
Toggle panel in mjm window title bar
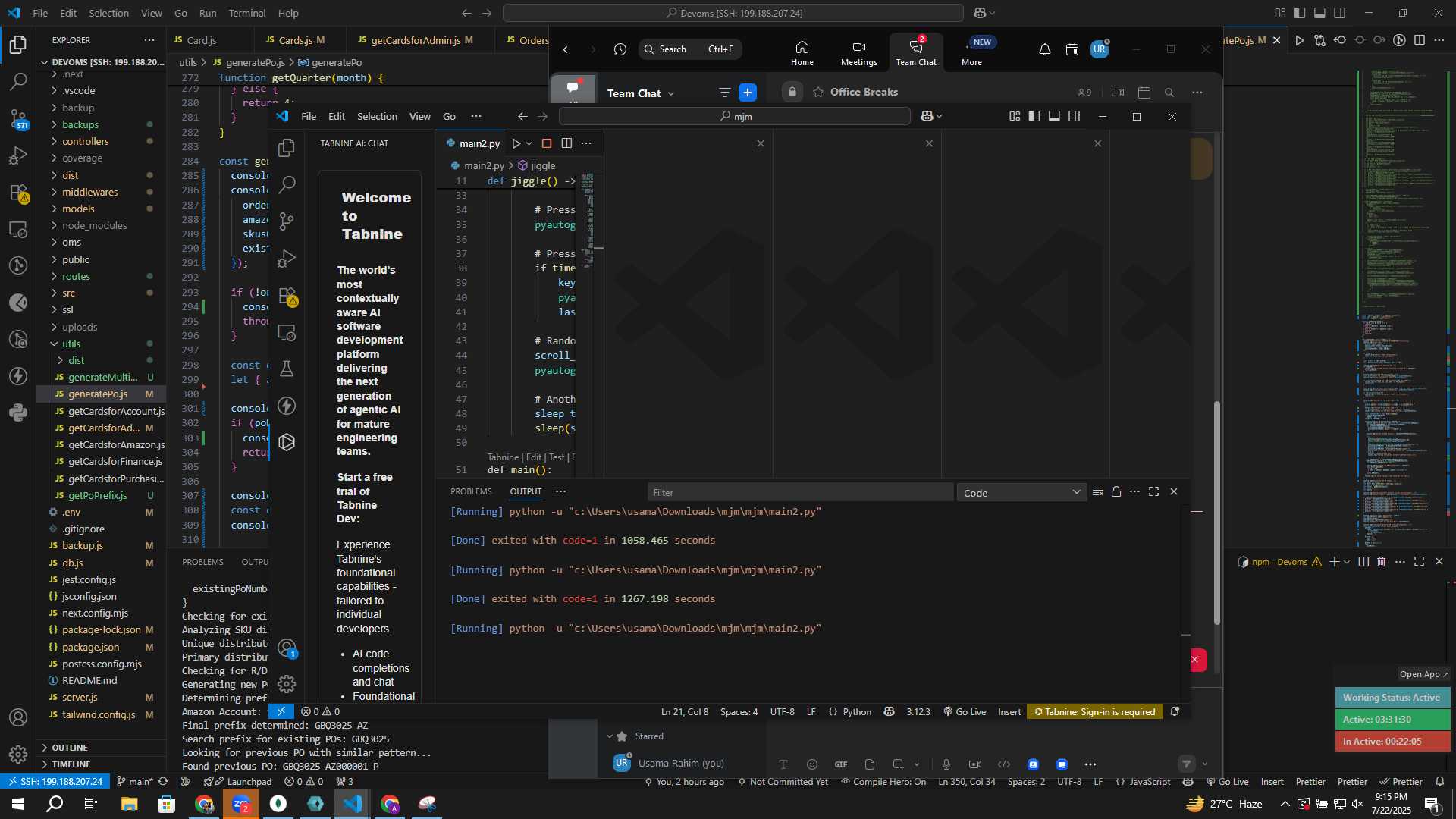pyautogui.click(x=1054, y=117)
